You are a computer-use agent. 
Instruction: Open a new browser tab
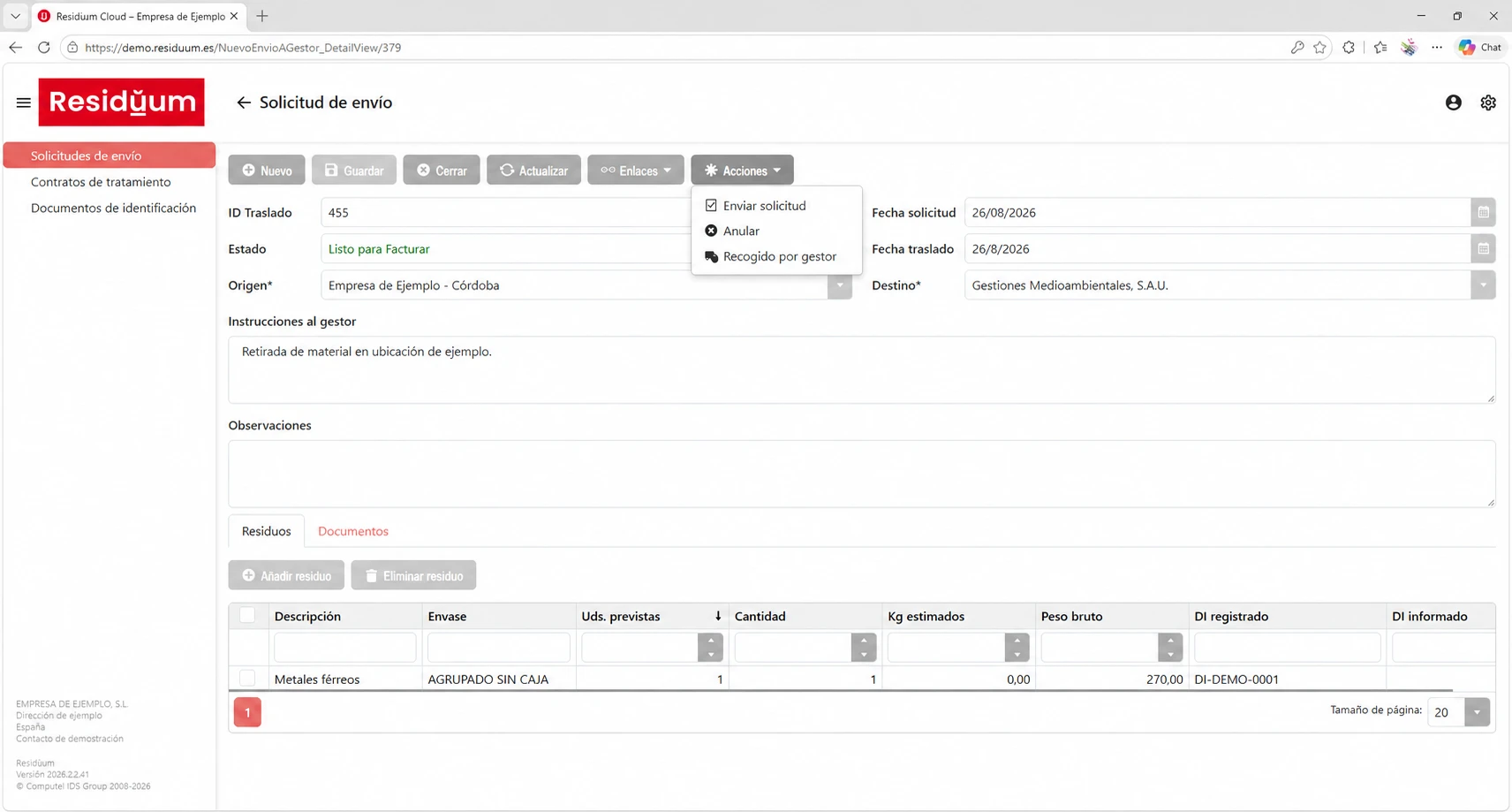coord(262,16)
